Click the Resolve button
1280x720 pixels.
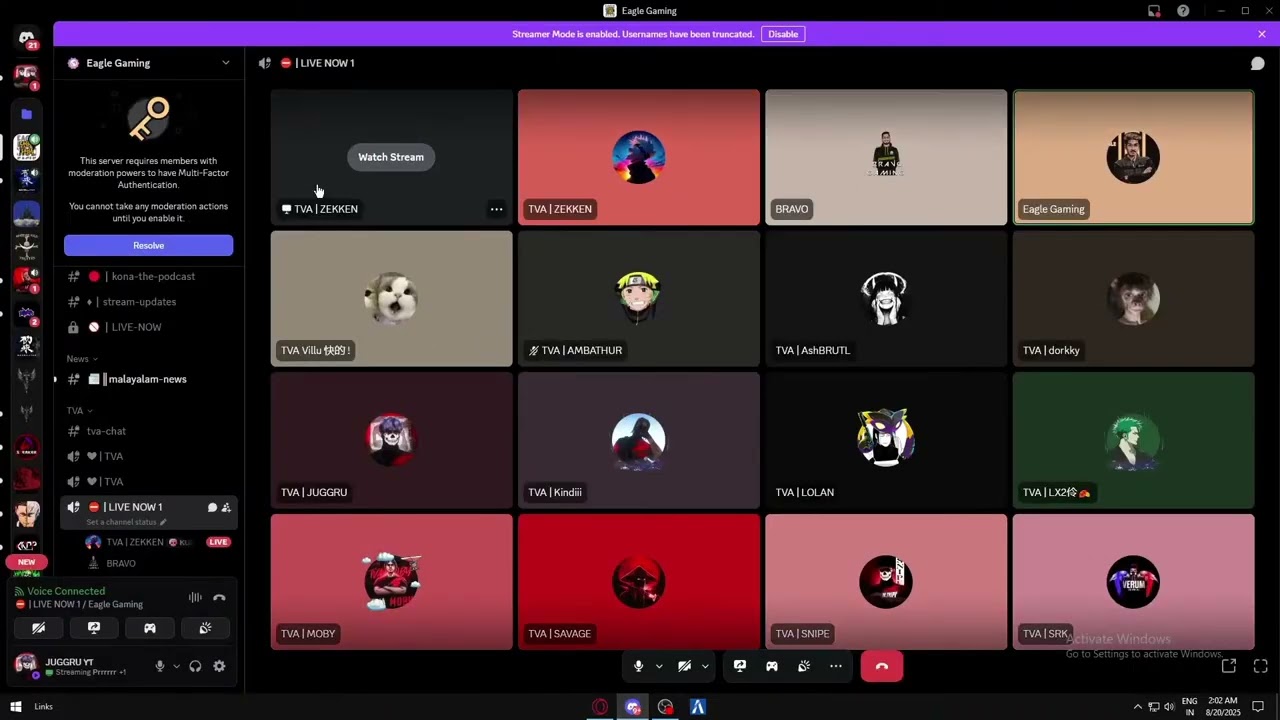click(x=149, y=245)
